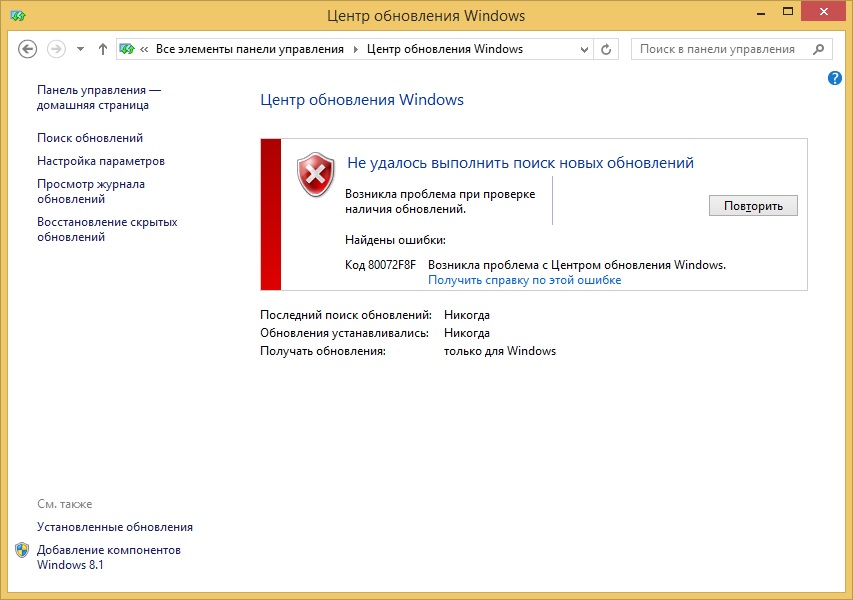Open the recent locations dropdown arrow
Viewport: 853px width, 600px height.
coord(80,49)
